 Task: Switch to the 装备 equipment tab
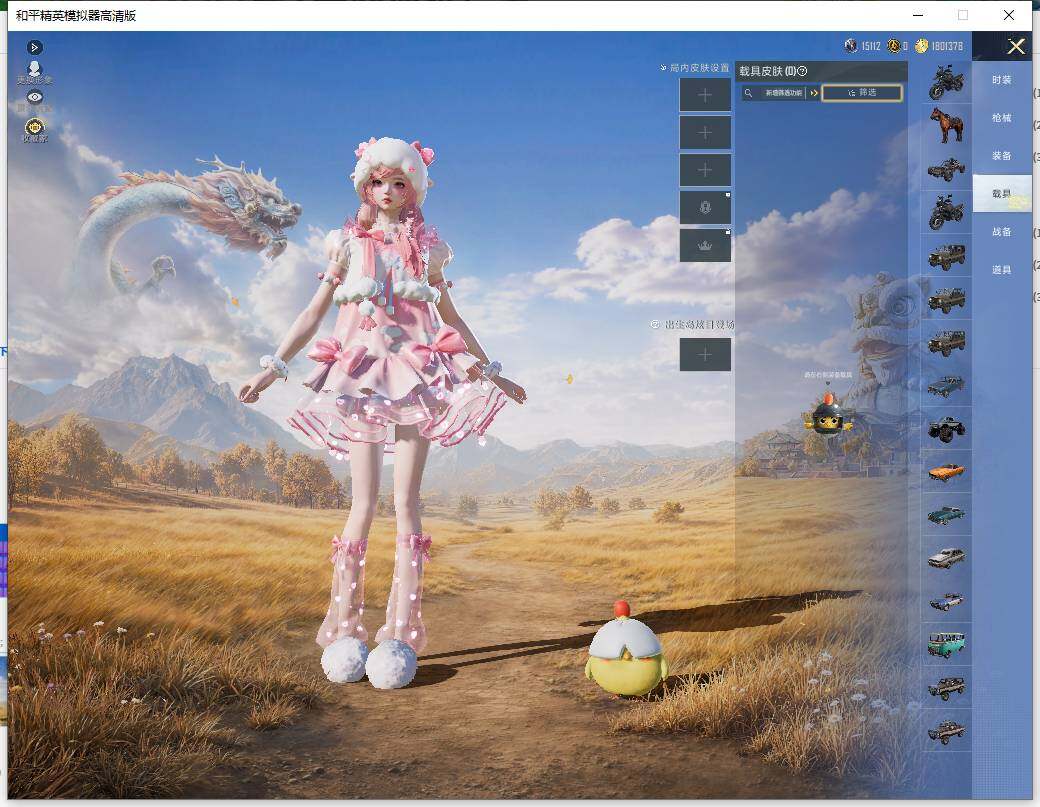(1002, 155)
